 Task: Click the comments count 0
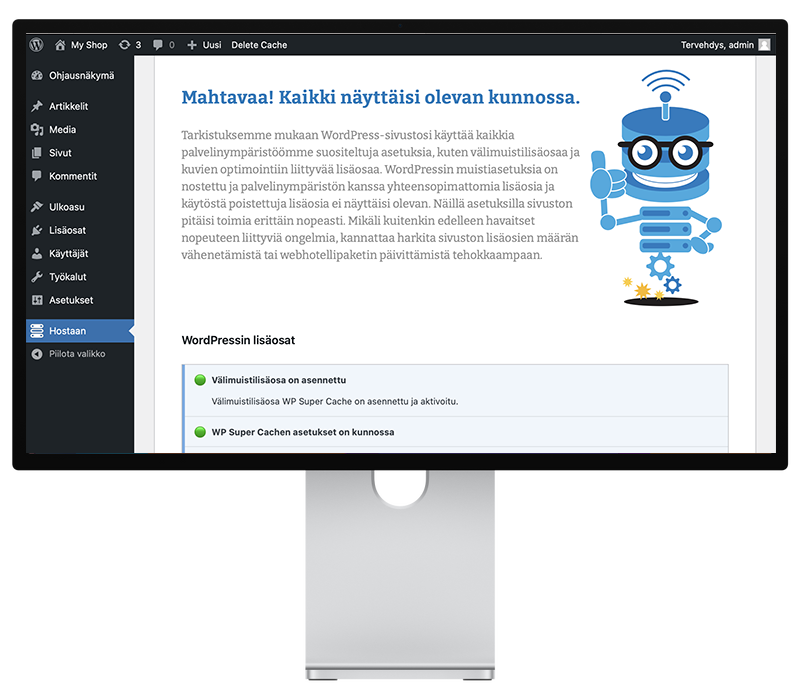pyautogui.click(x=172, y=45)
